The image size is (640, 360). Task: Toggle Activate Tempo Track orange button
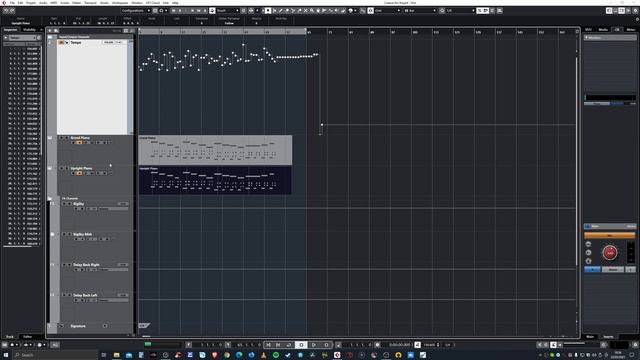coord(62,42)
